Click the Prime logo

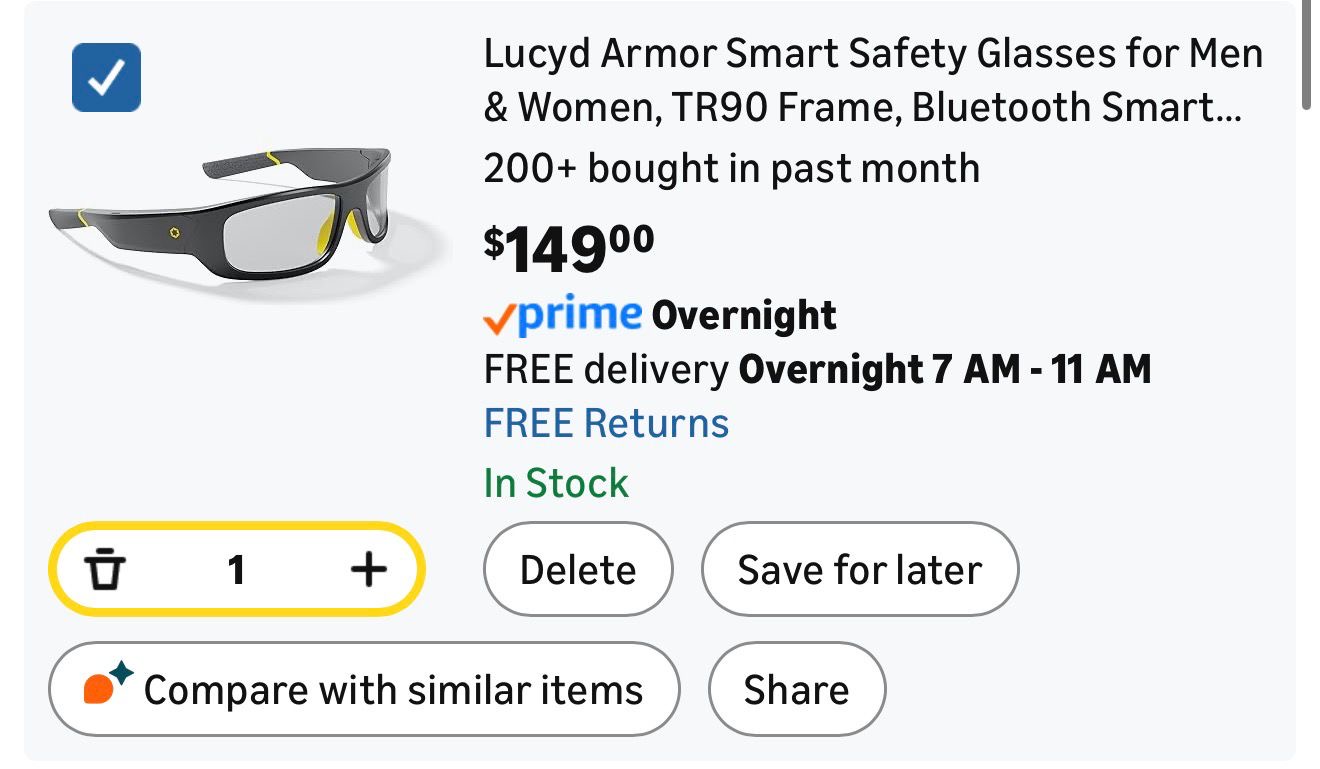pos(580,315)
